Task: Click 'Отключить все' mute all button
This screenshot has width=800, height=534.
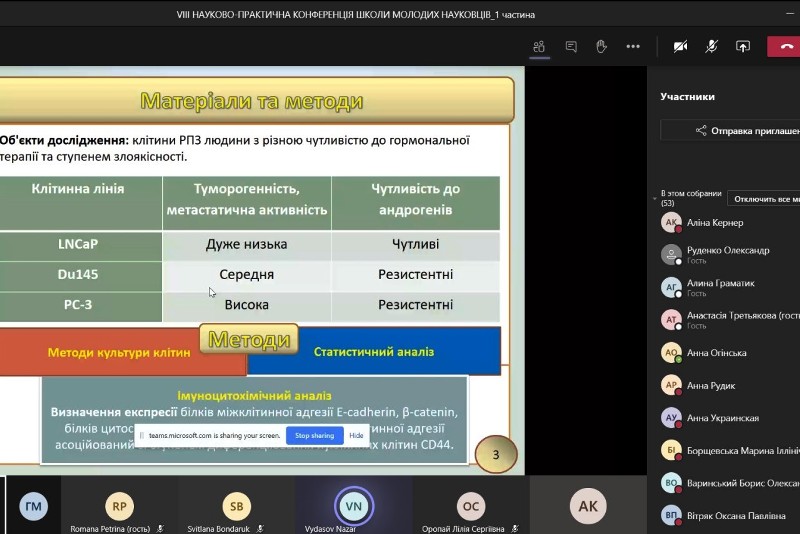Action: click(x=764, y=199)
